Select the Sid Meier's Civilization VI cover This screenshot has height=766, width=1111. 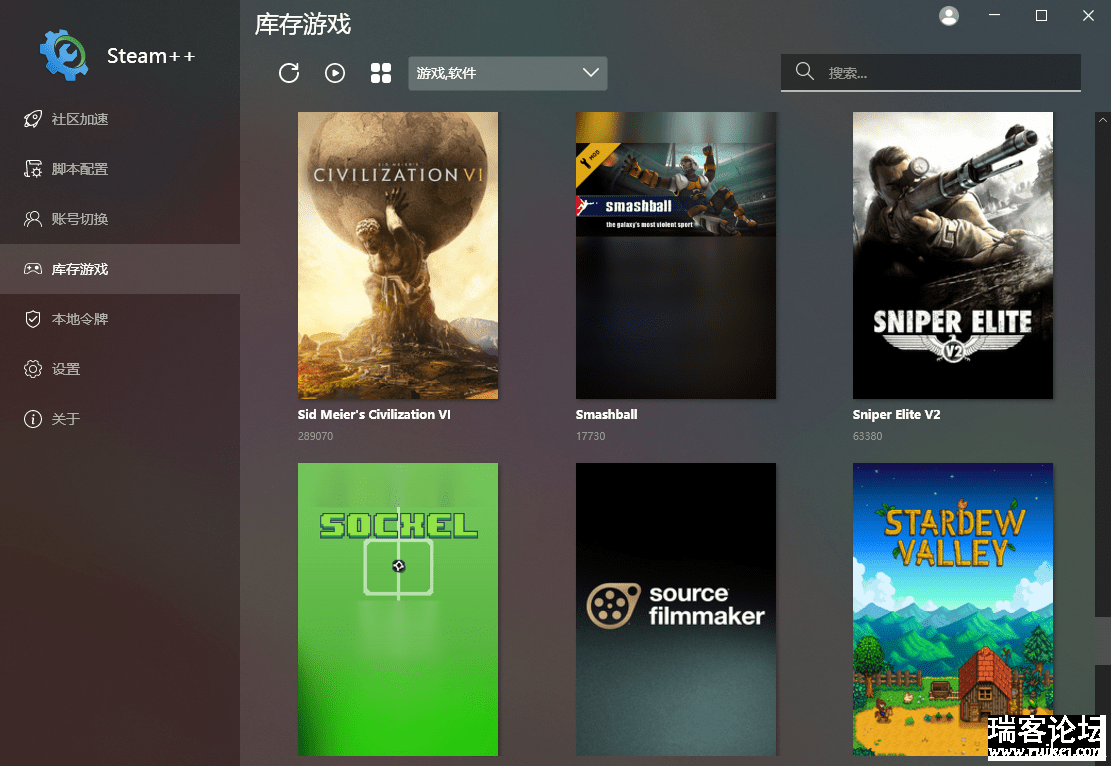pyautogui.click(x=398, y=255)
